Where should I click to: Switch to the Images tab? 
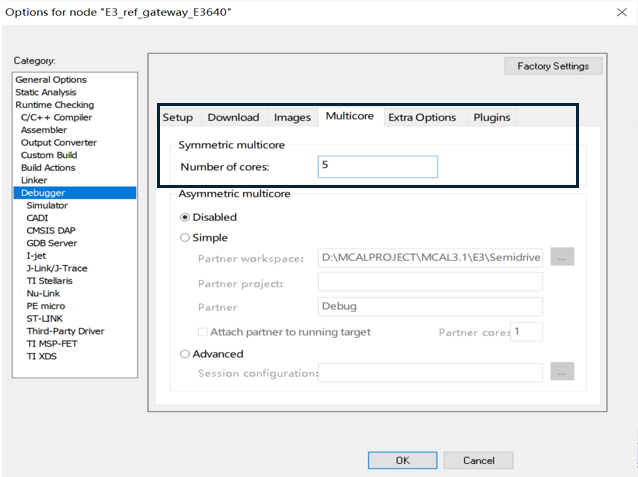pyautogui.click(x=292, y=118)
